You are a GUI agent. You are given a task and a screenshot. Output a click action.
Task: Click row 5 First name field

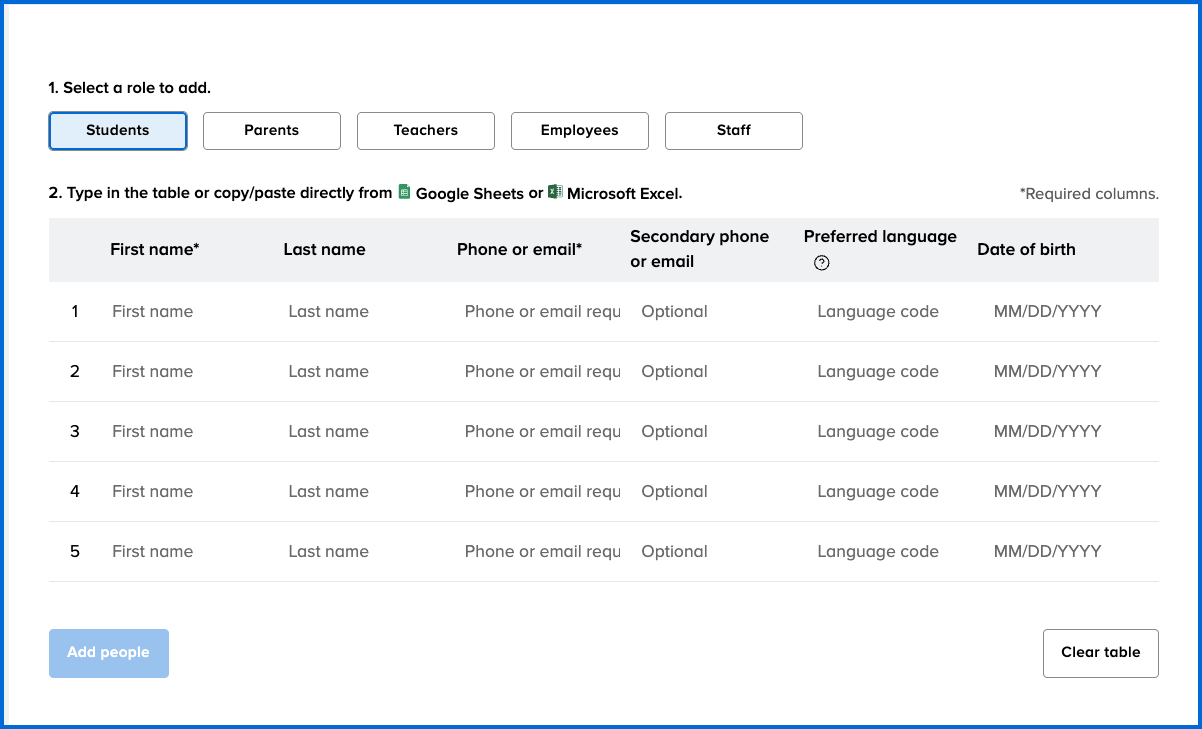coord(185,552)
